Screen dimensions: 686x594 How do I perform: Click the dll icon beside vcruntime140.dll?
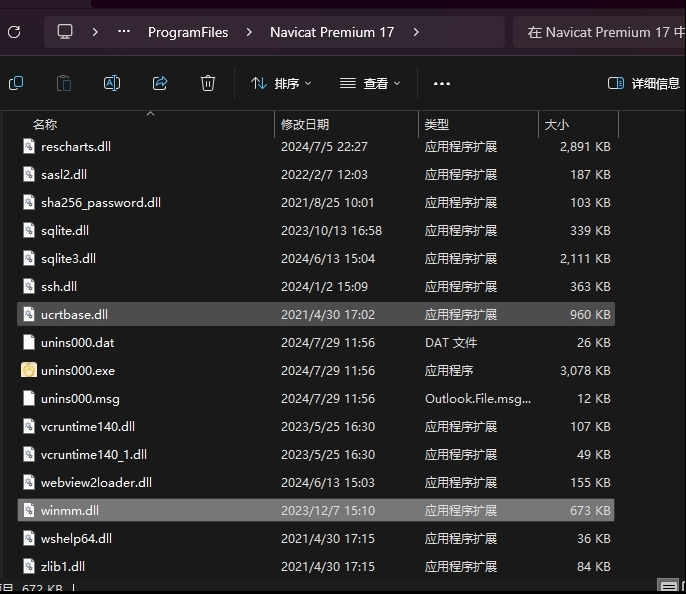29,426
